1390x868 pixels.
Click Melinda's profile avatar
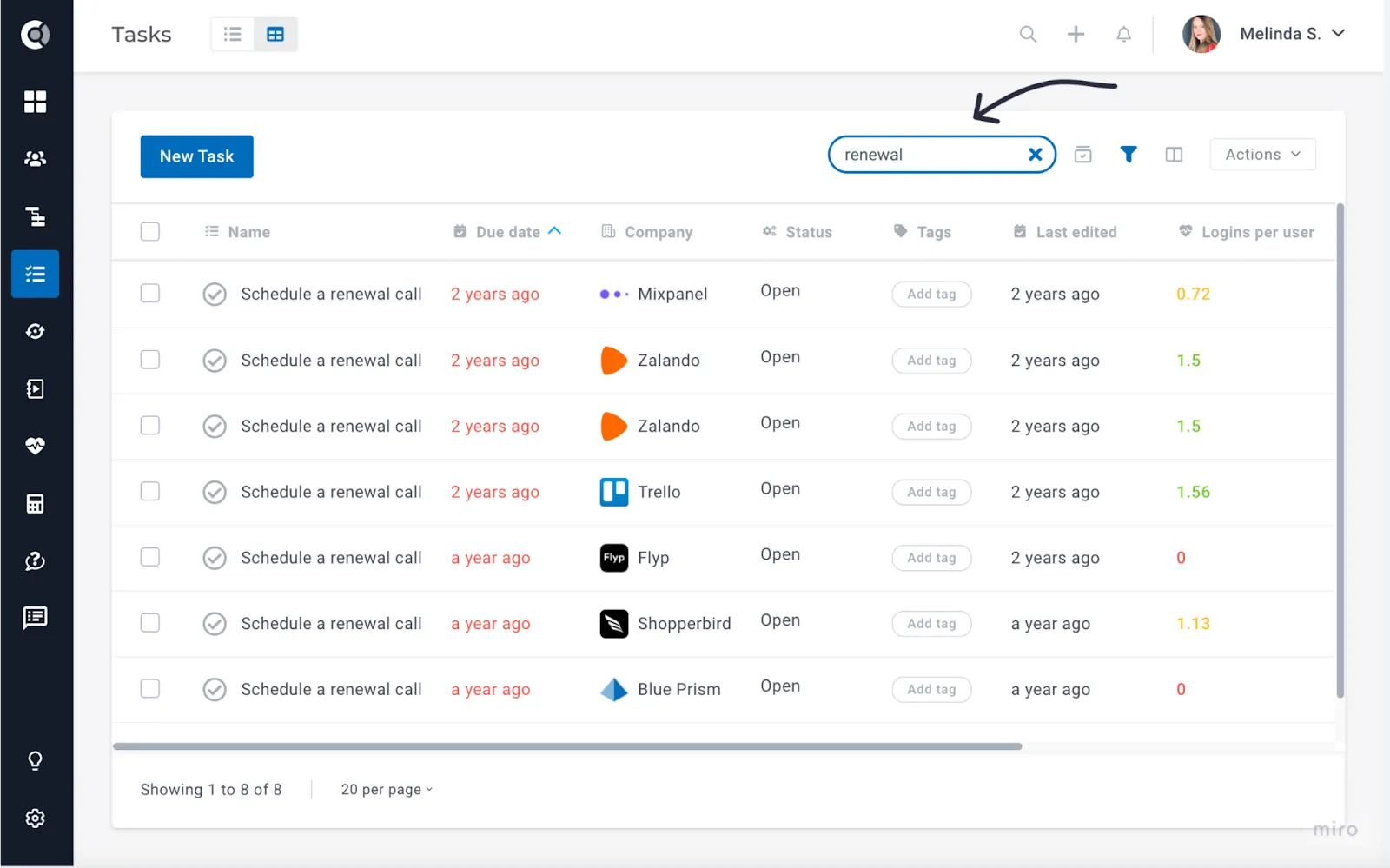click(x=1201, y=34)
